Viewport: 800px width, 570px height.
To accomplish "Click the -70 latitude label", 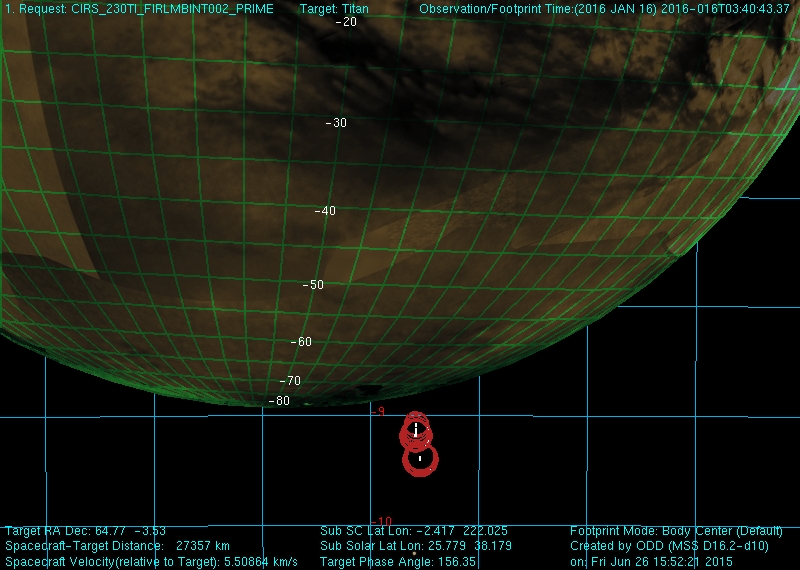I will (290, 381).
